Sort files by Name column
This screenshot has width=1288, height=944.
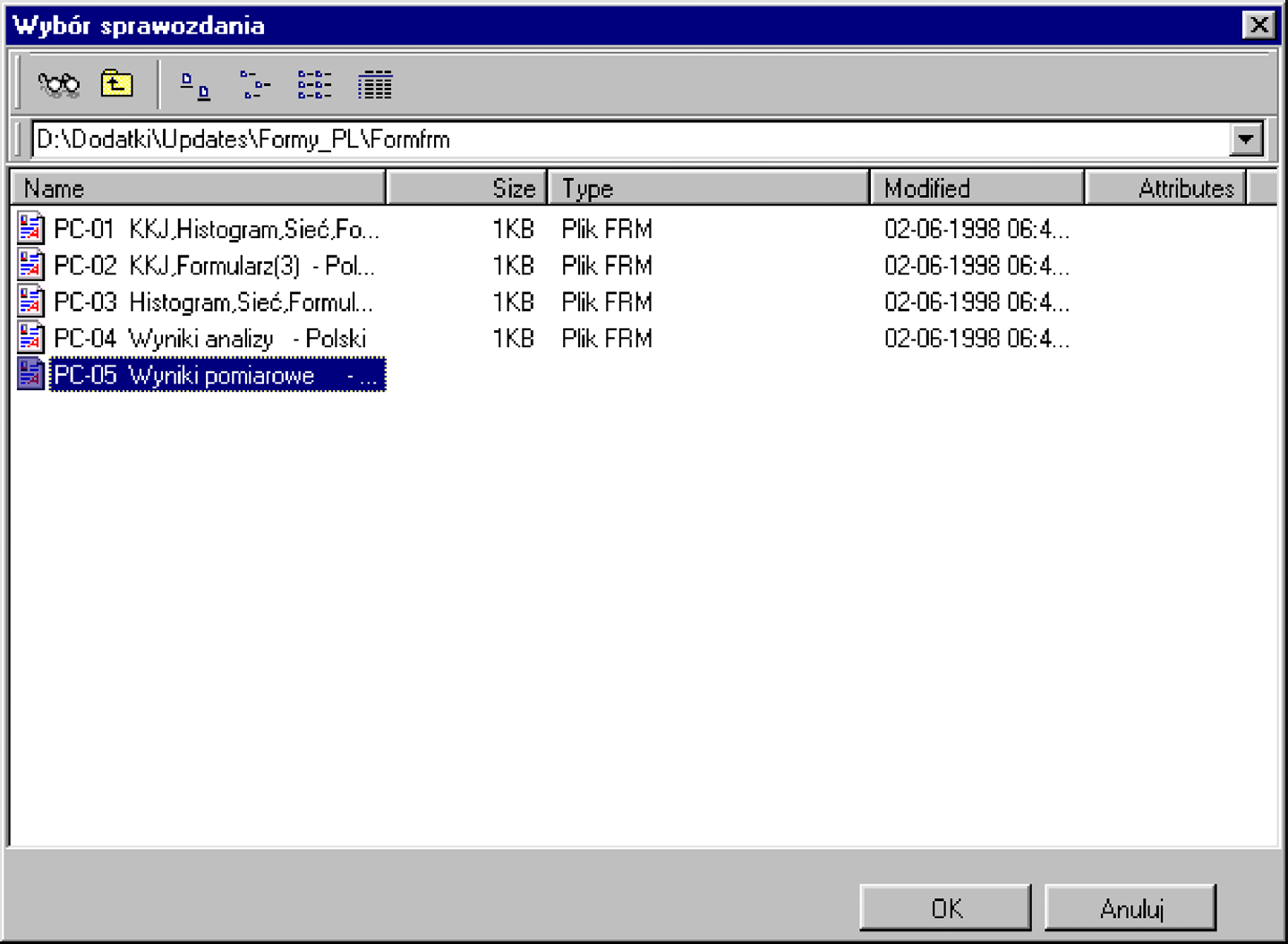(199, 188)
